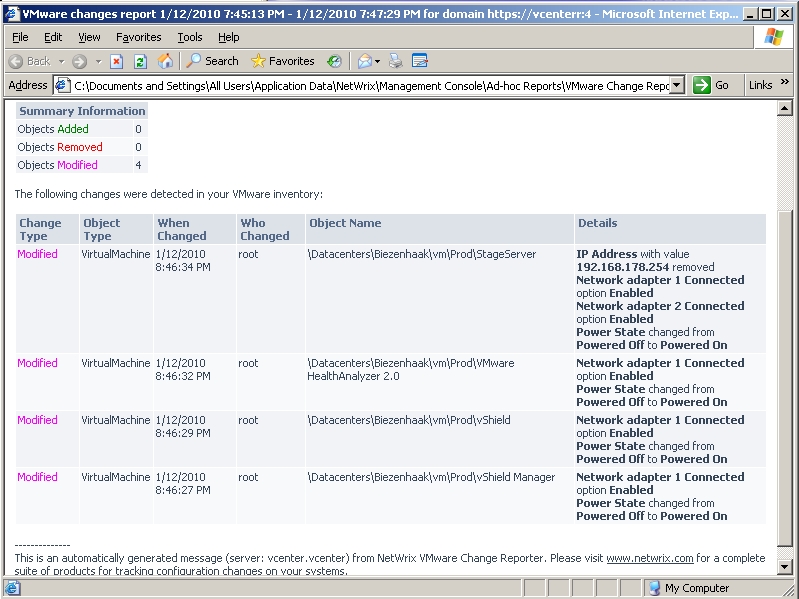Click root in the HealthAnalyzer row
This screenshot has height=599, width=799.
pyautogui.click(x=248, y=363)
